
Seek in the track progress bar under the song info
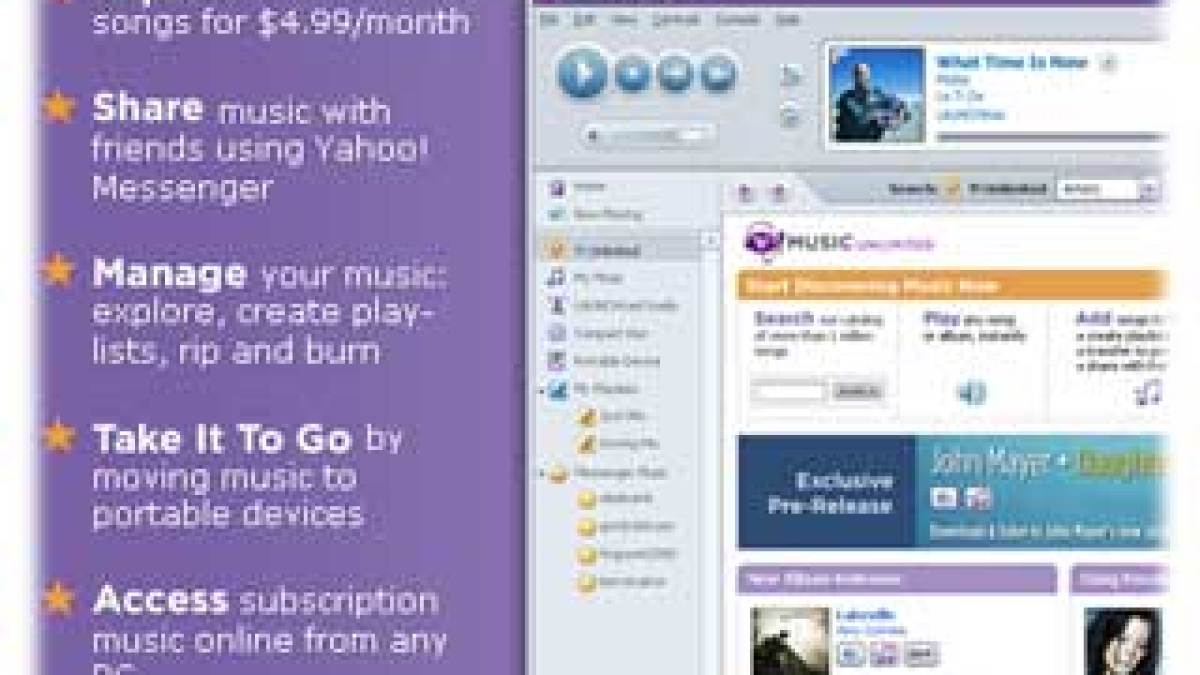click(x=1050, y=137)
